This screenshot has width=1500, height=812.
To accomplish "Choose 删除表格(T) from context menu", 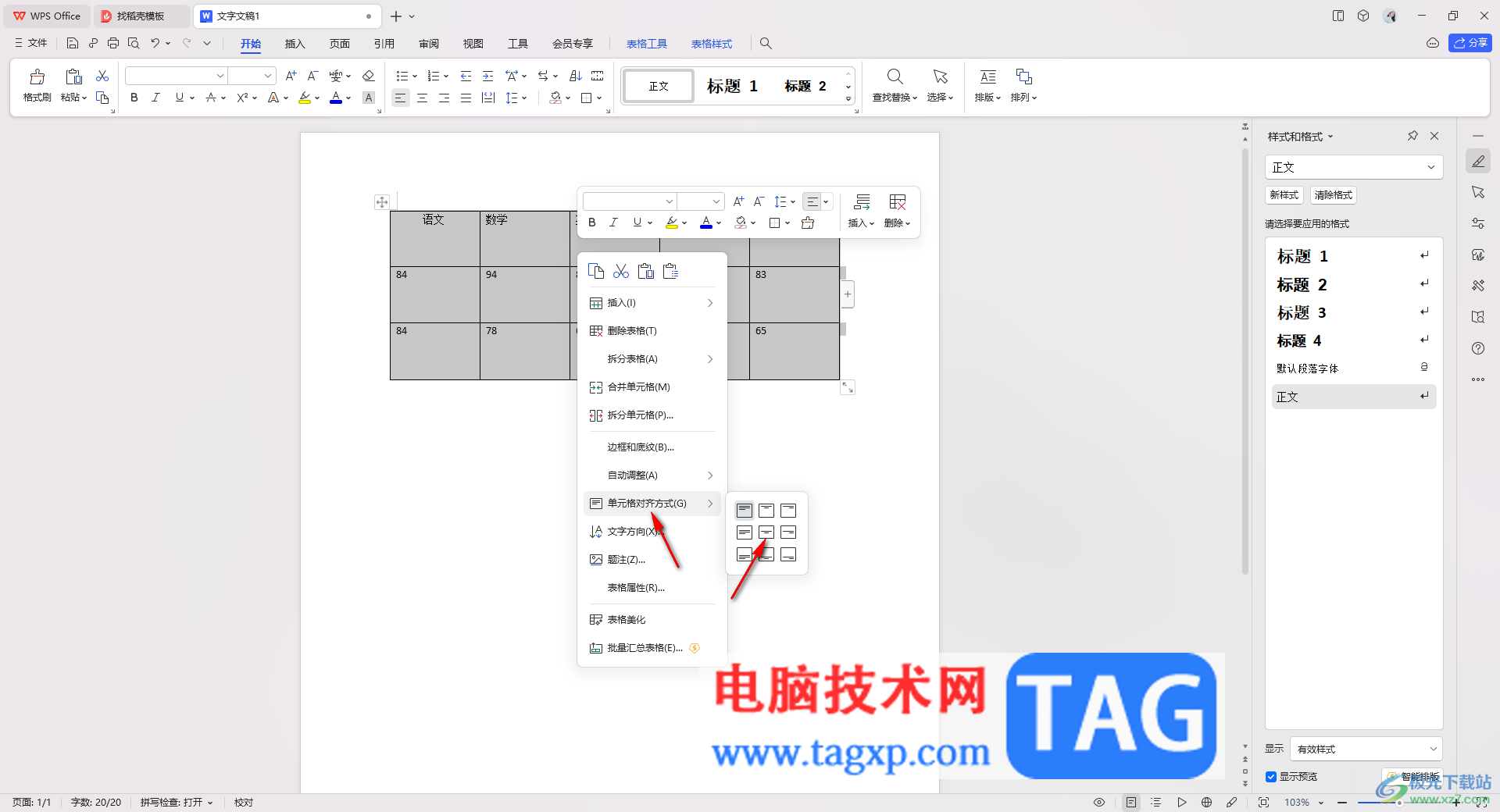I will [x=652, y=331].
